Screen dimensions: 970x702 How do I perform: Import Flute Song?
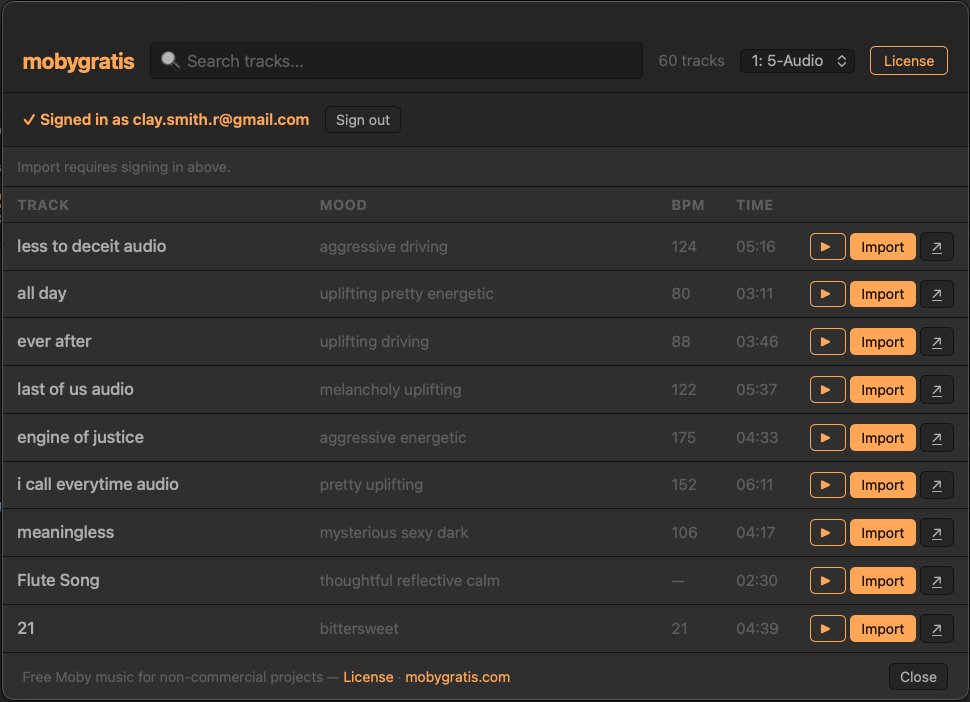pos(882,581)
